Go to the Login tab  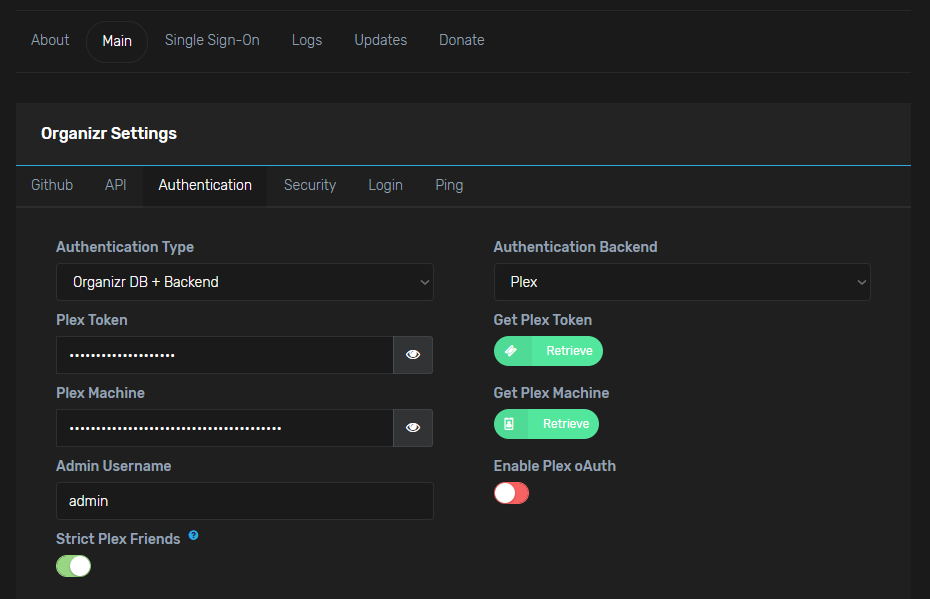tap(385, 185)
